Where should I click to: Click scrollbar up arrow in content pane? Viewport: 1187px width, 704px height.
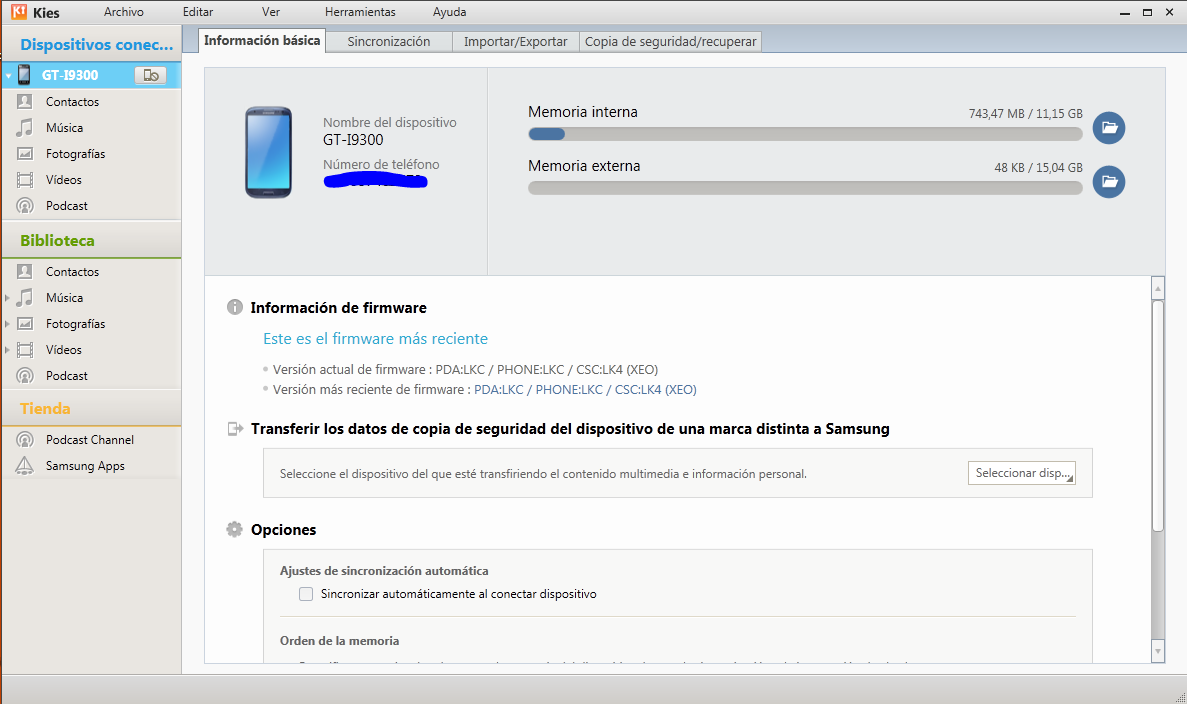(x=1157, y=288)
